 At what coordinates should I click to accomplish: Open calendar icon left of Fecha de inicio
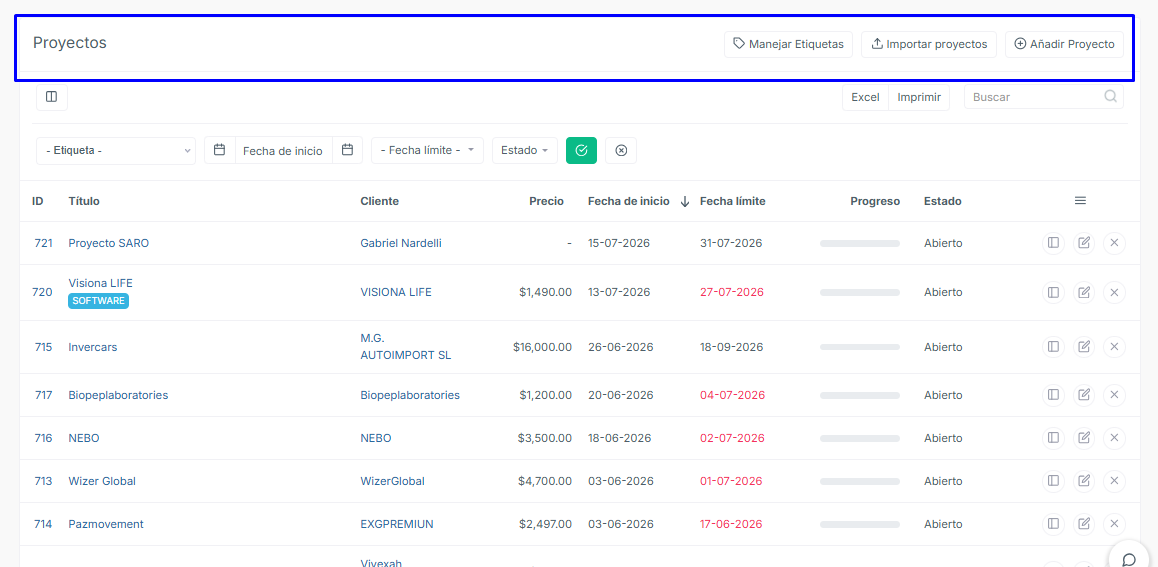(219, 150)
